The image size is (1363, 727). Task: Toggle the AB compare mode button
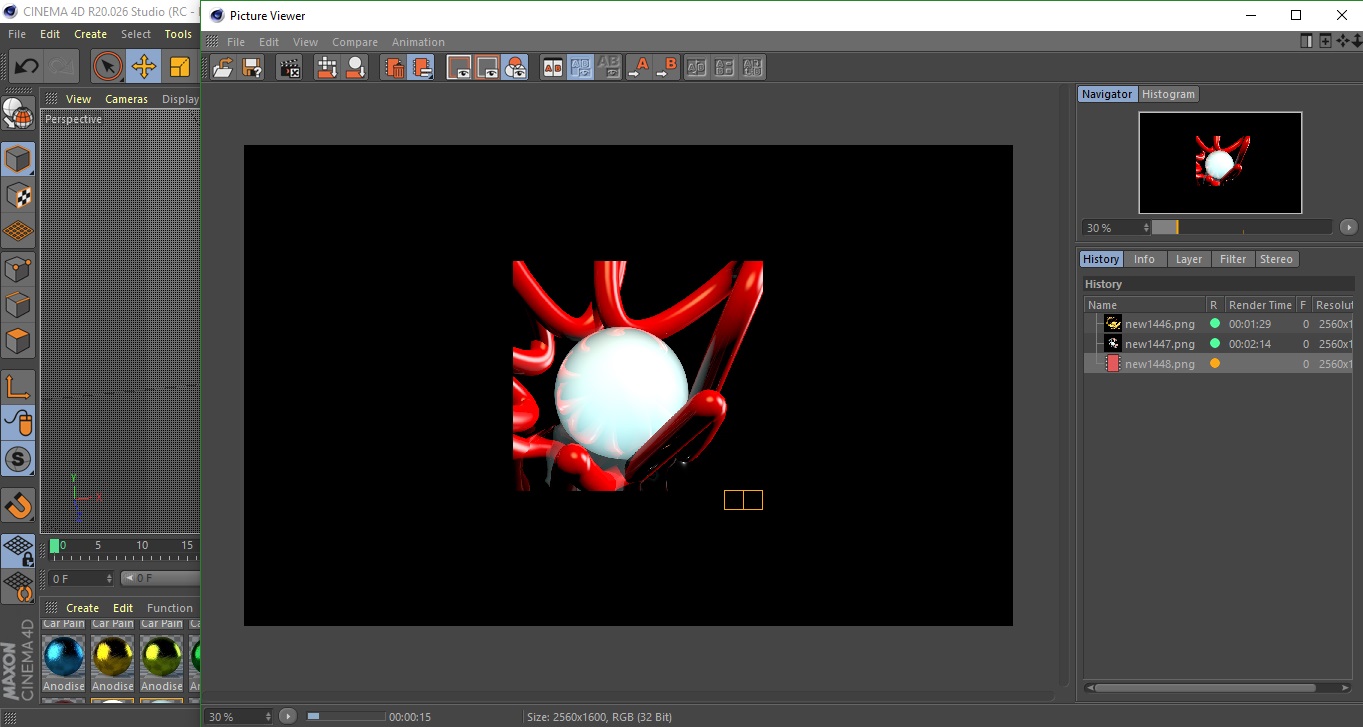pyautogui.click(x=552, y=68)
